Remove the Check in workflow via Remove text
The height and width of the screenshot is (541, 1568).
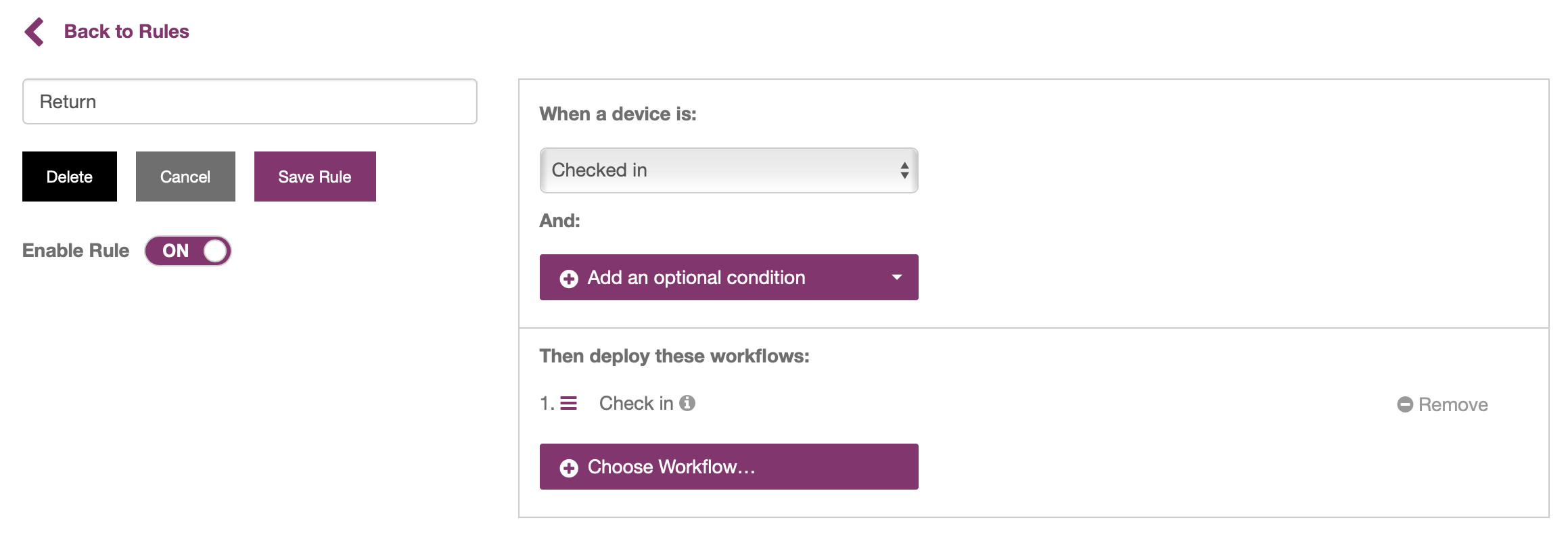1453,404
